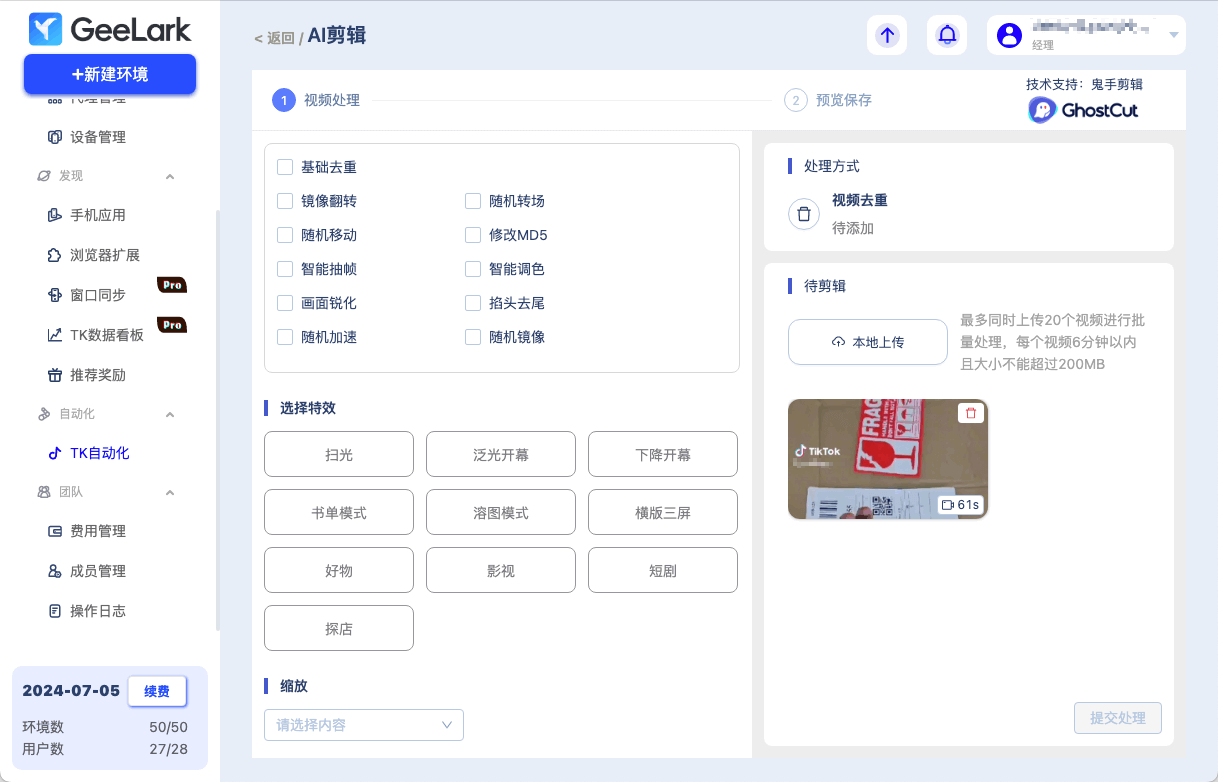
Task: Open the 缩放 请选择内容 dropdown
Action: (x=363, y=725)
